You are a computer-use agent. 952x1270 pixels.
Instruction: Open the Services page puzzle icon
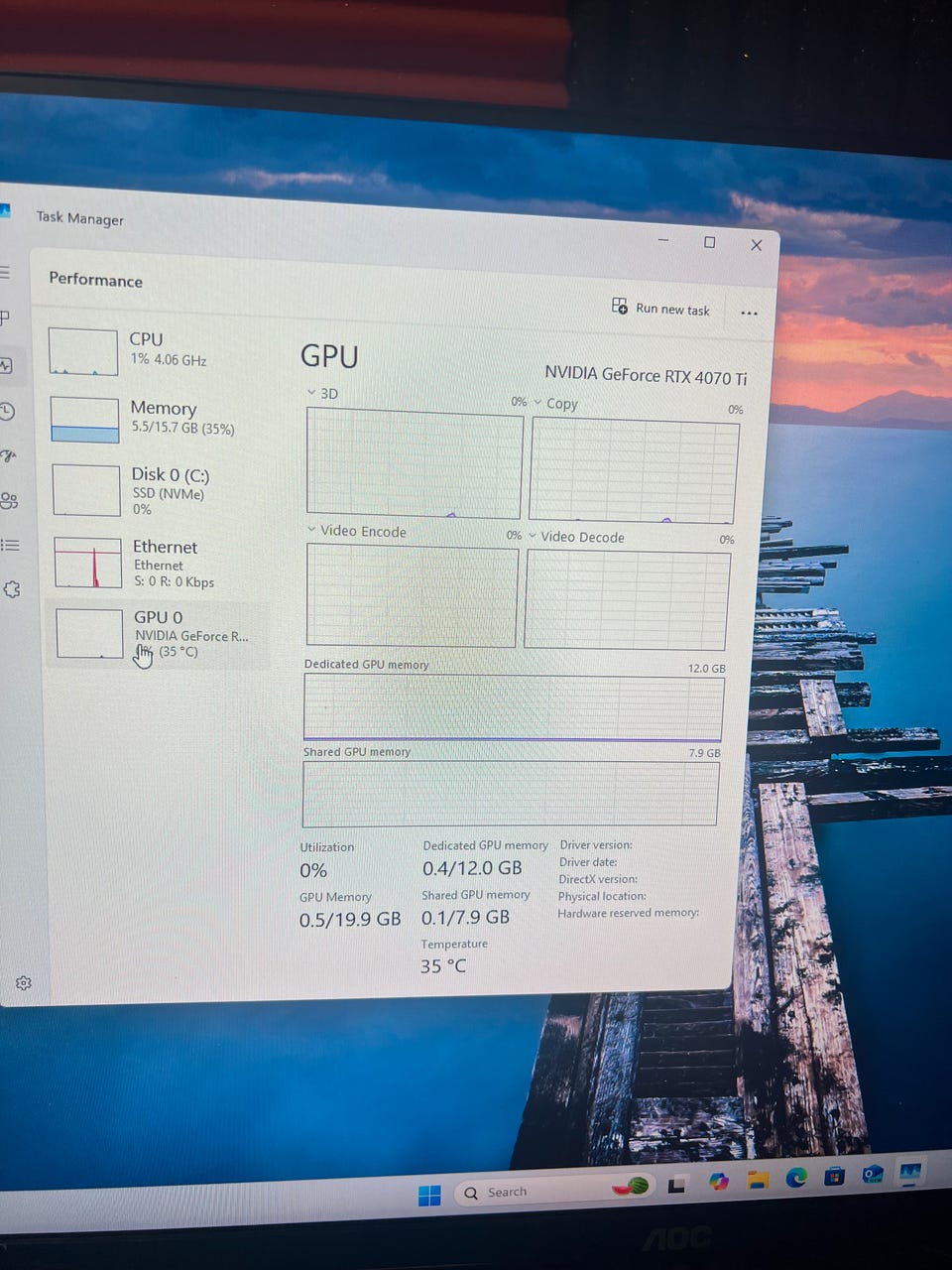[12, 589]
